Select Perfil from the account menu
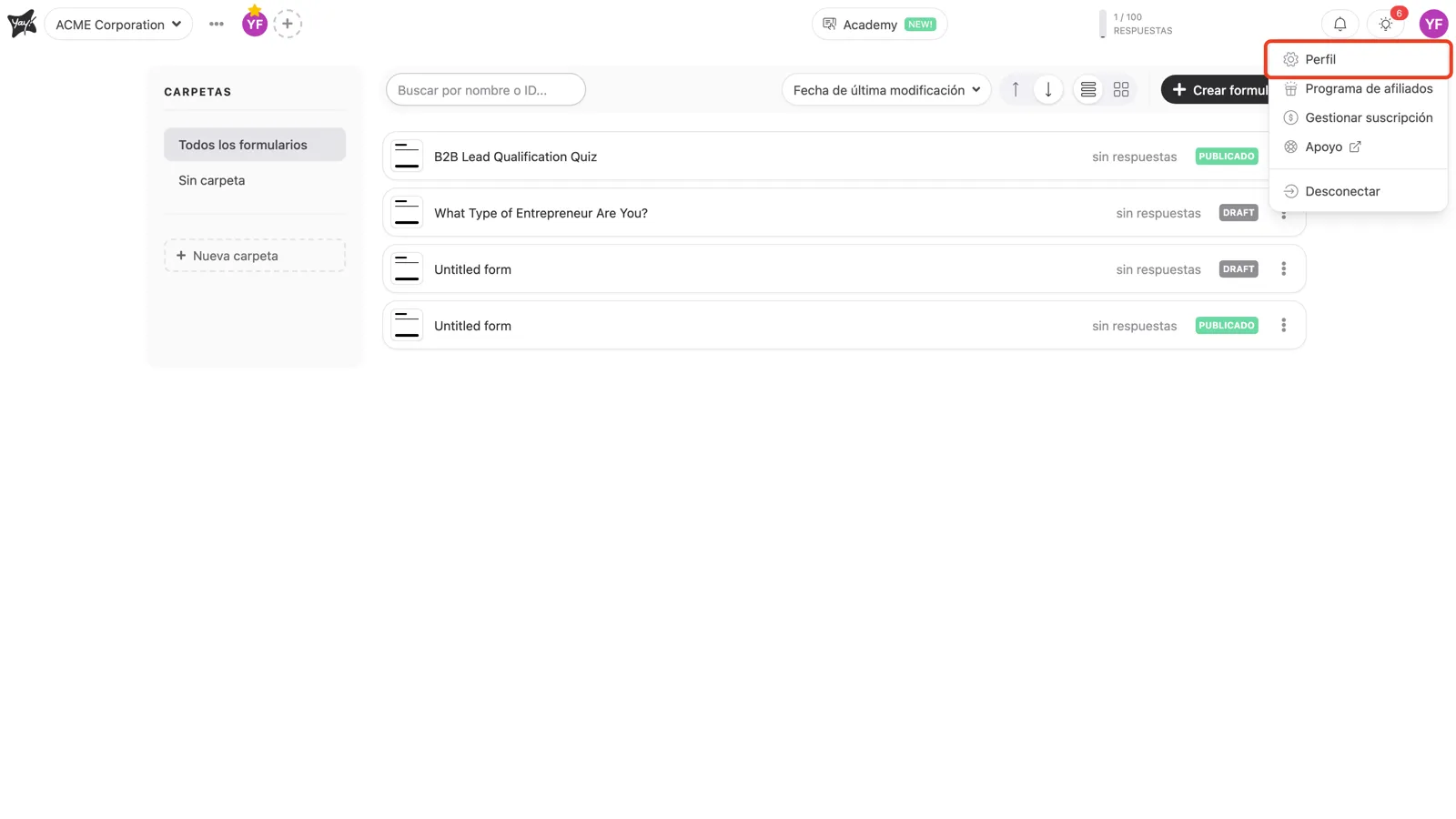Viewport: 1456px width, 819px height. [1358, 59]
